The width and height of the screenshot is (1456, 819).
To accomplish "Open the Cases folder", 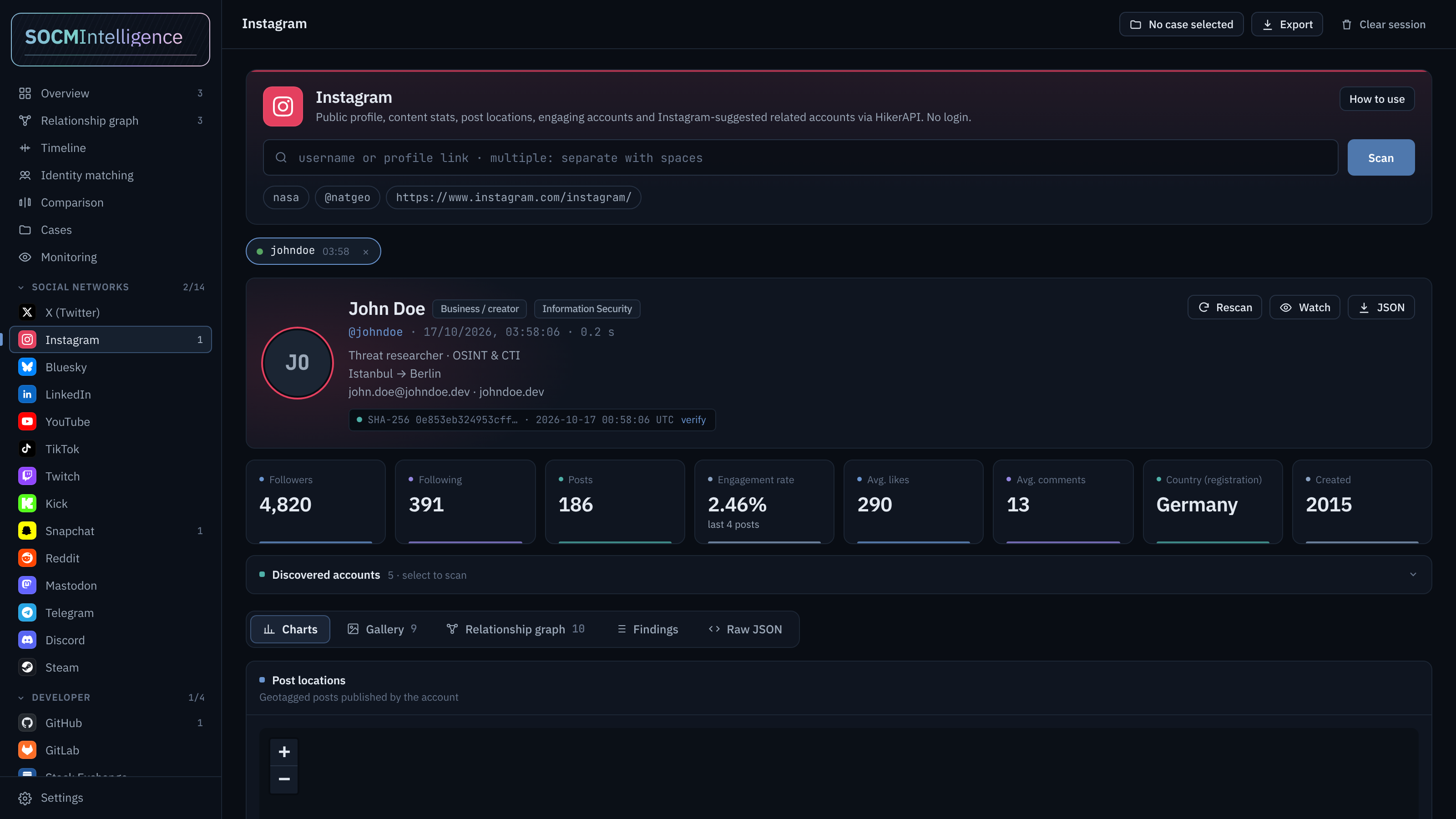I will (x=110, y=229).
